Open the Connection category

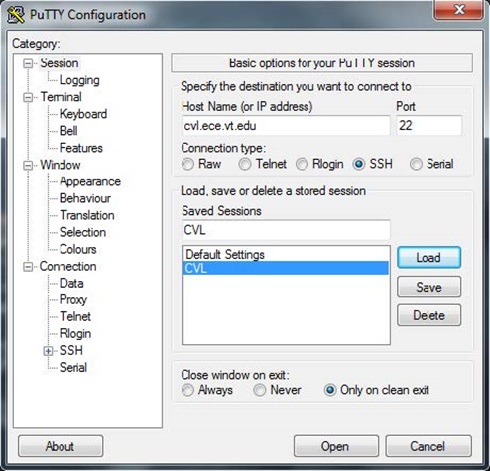68,267
